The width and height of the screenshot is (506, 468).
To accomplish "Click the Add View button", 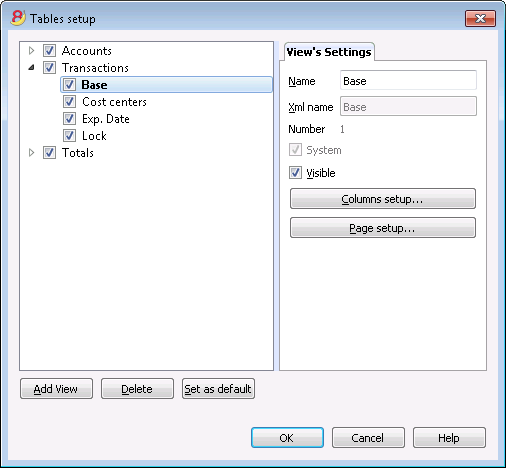I will pos(56,389).
